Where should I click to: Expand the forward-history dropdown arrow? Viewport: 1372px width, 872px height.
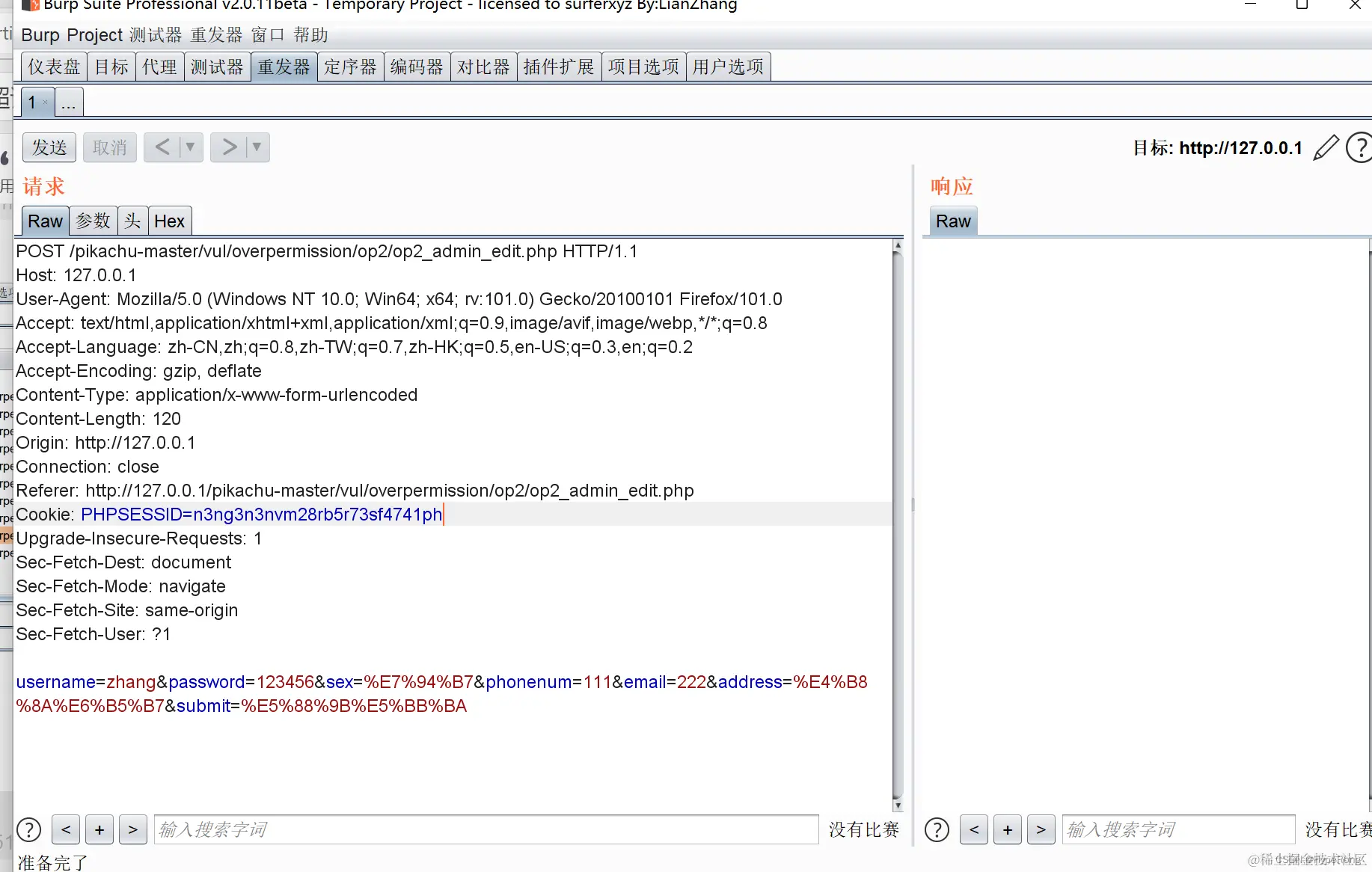(257, 147)
